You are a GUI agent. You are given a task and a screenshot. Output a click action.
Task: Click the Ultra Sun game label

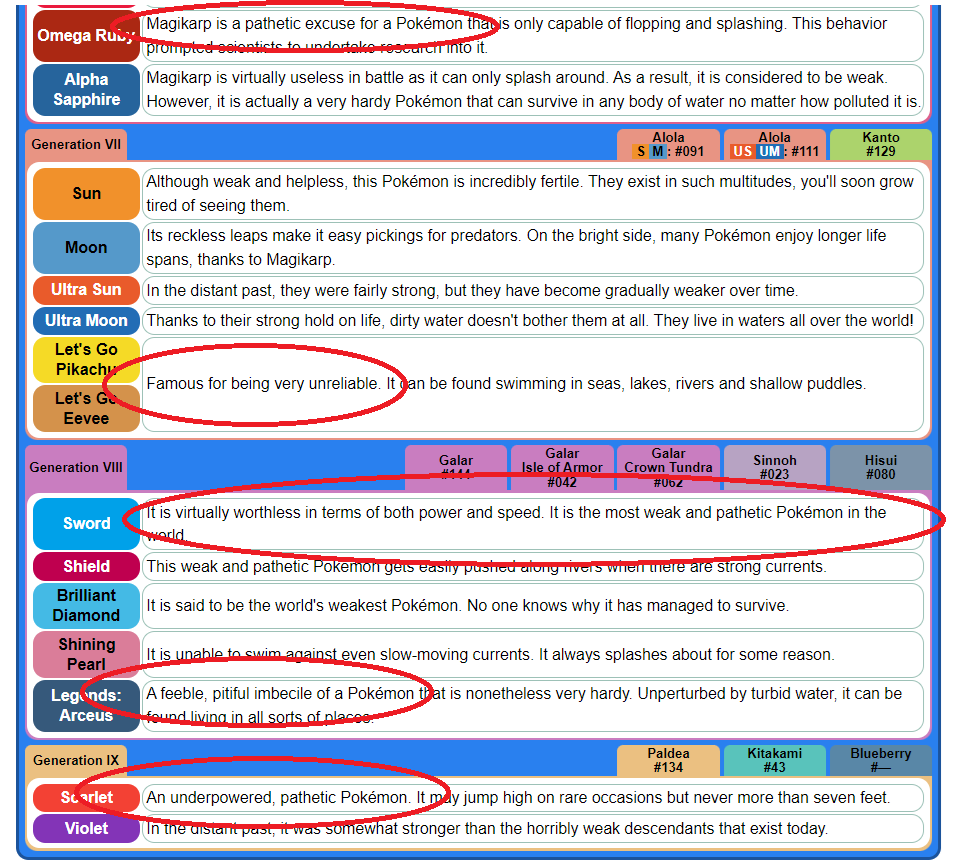click(x=86, y=290)
